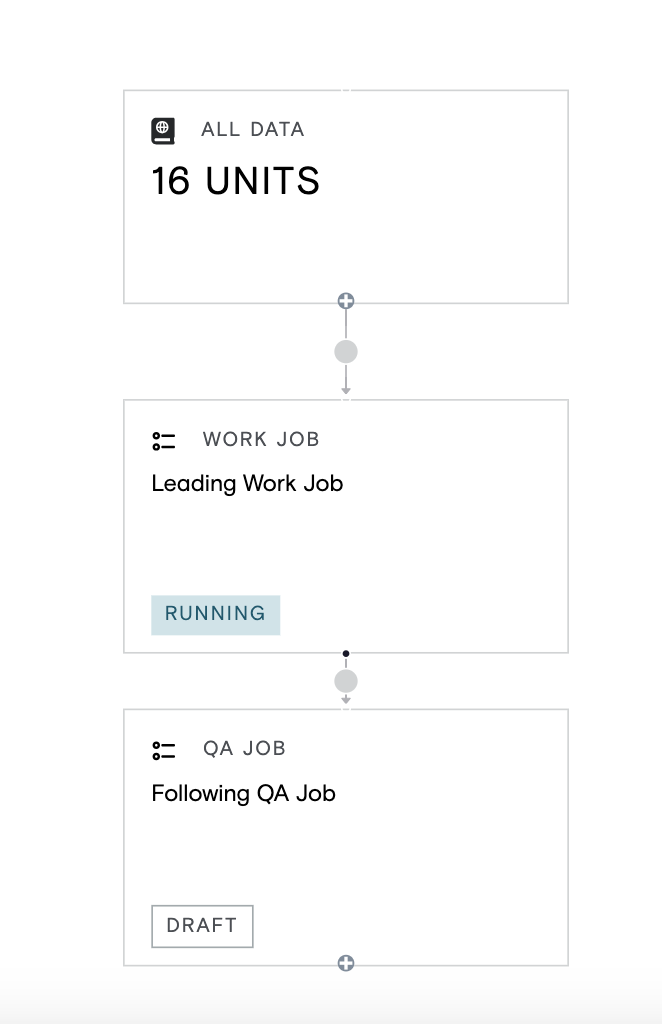The image size is (662, 1024).
Task: Click the ALL DATA header label
Action: [253, 129]
